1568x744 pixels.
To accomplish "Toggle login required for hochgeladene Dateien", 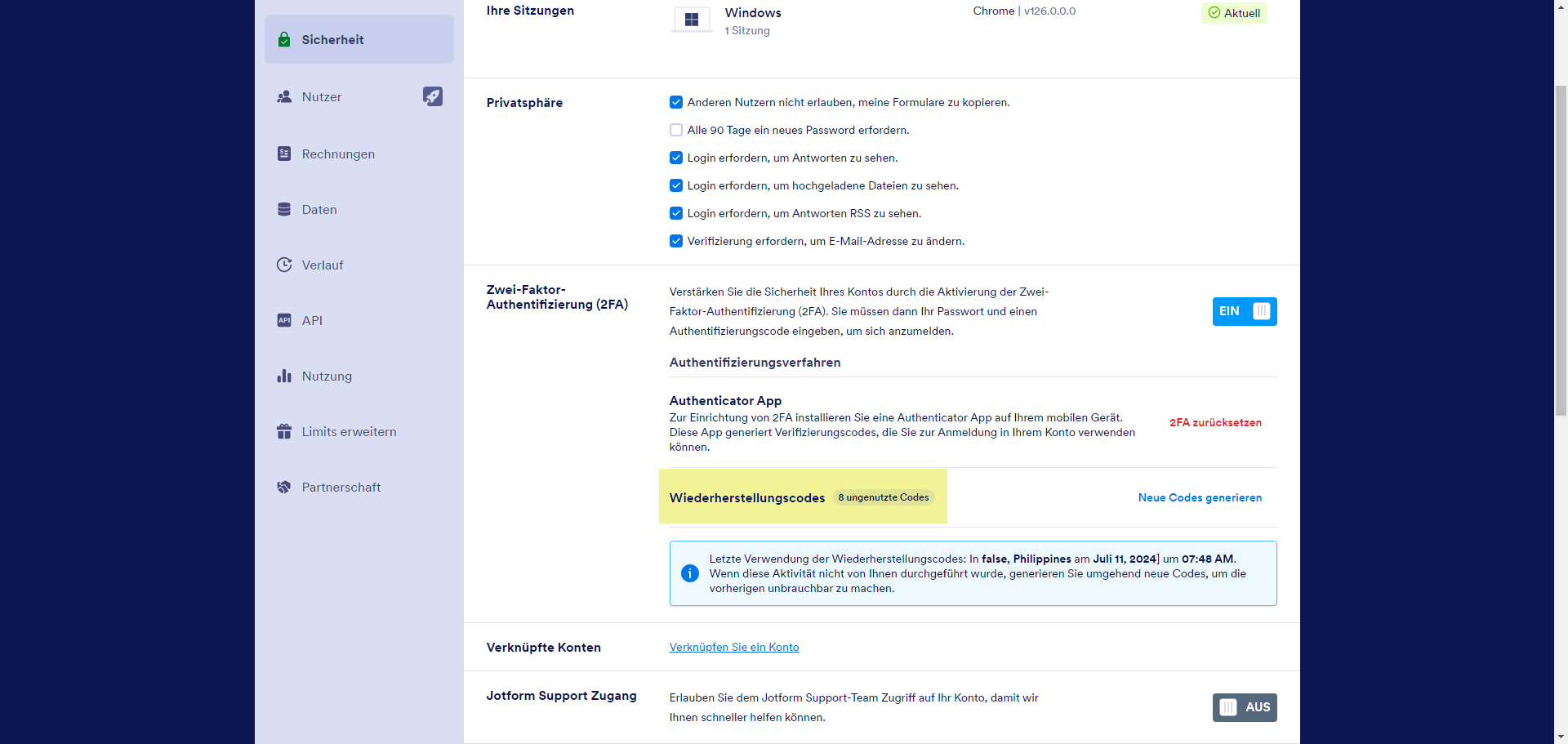I will (676, 185).
